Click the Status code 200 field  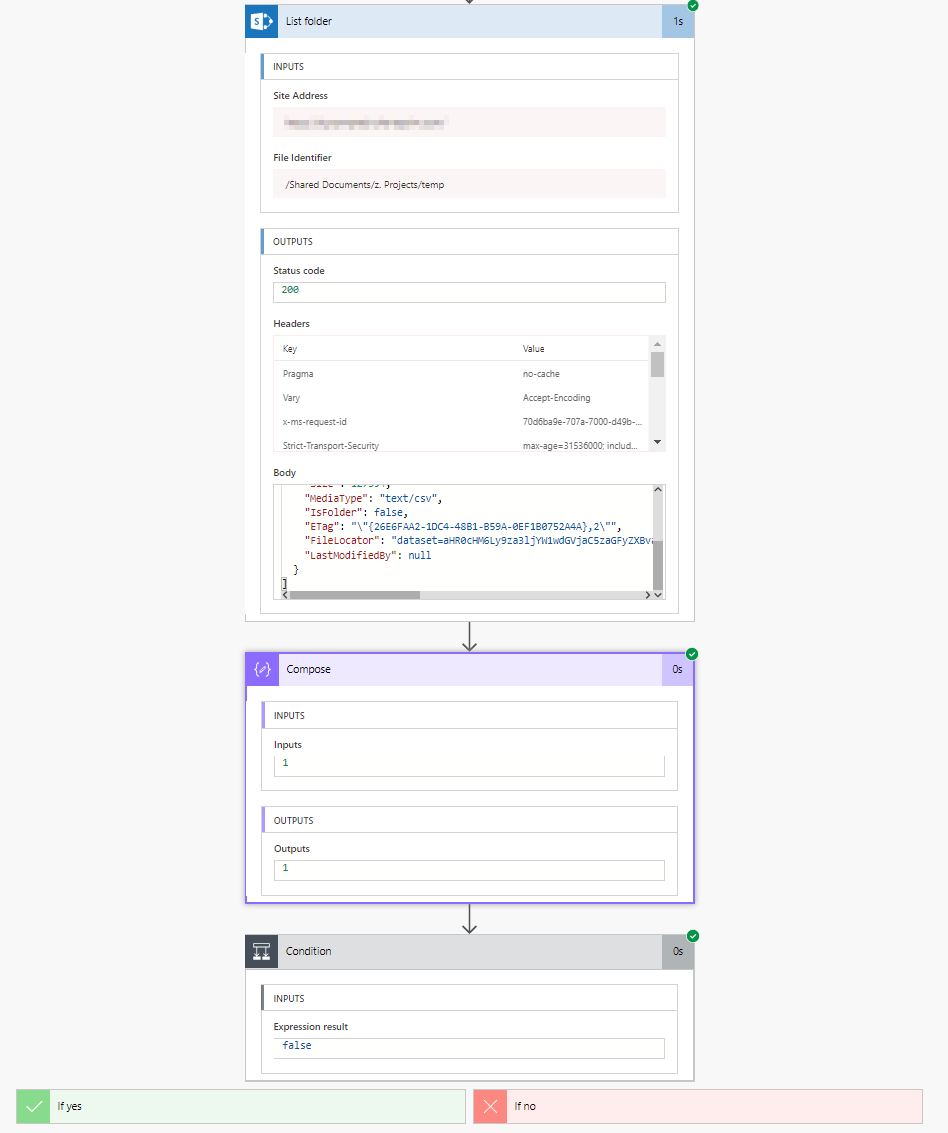coord(470,292)
